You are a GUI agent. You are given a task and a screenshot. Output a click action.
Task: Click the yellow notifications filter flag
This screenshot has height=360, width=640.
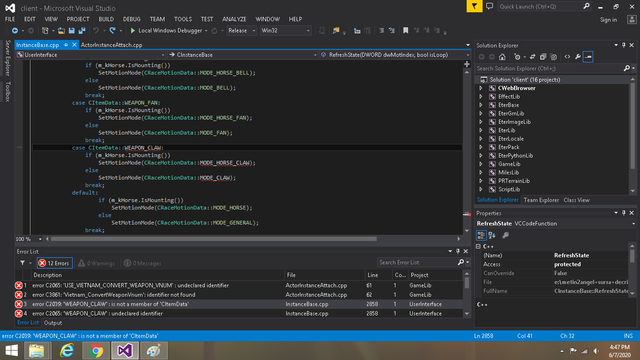[474, 6]
